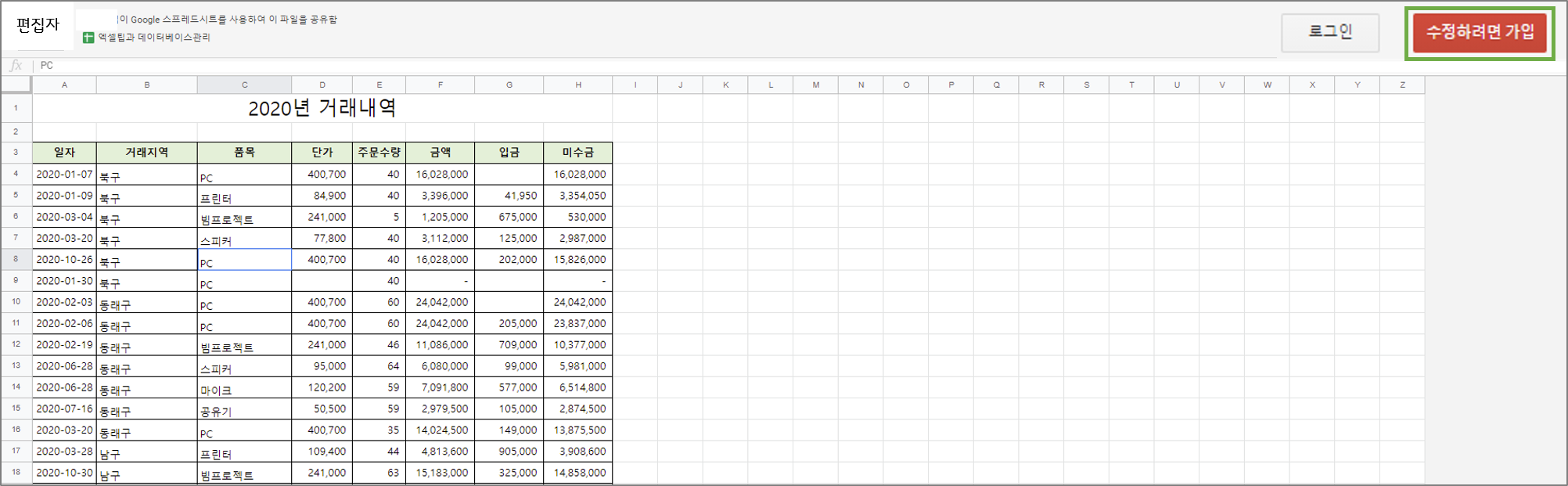This screenshot has width=1568, height=486.
Task: Click receivable value 13,875,500
Action: click(578, 430)
